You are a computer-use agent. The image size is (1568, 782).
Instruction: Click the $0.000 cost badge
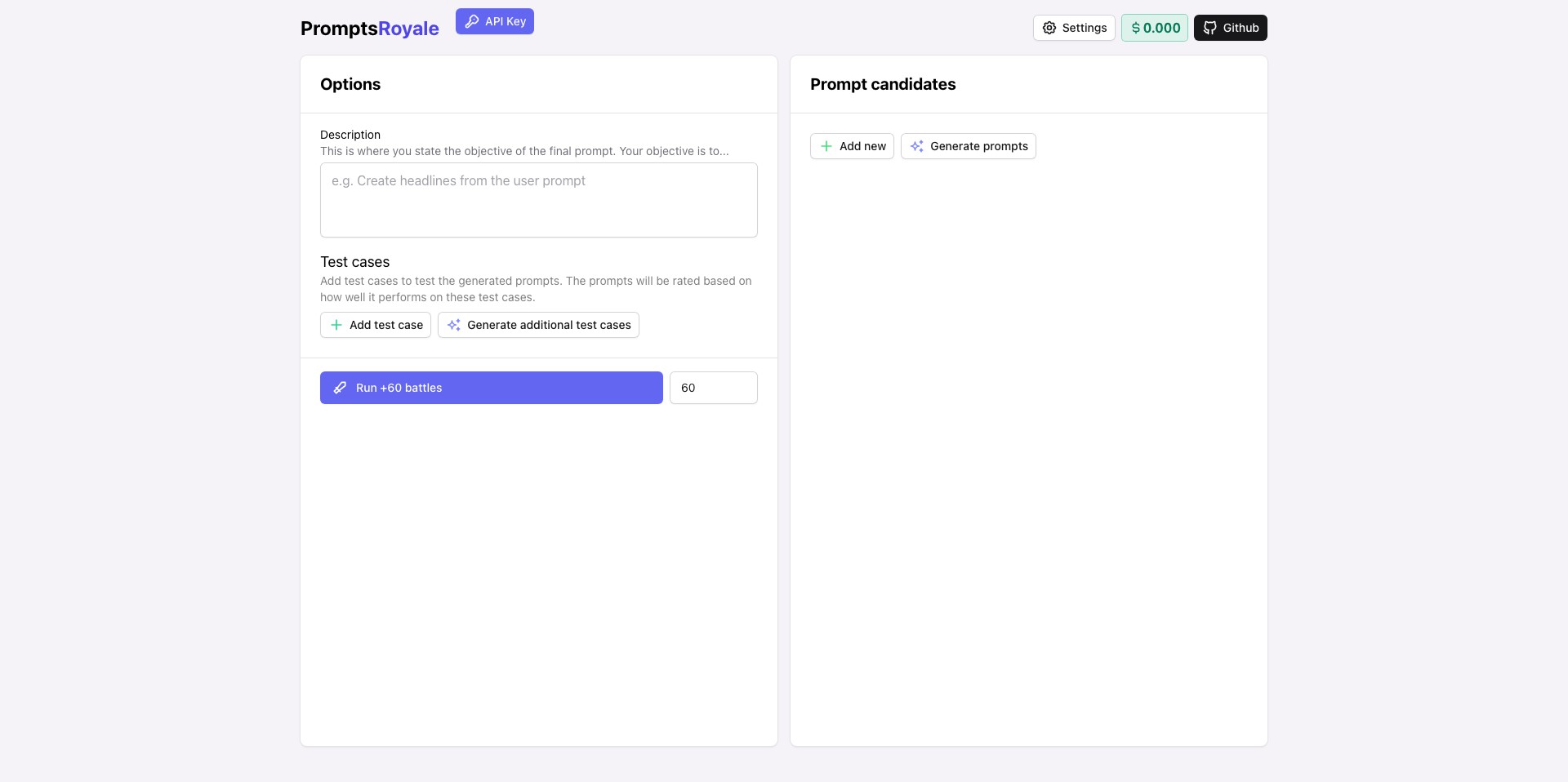pos(1155,28)
